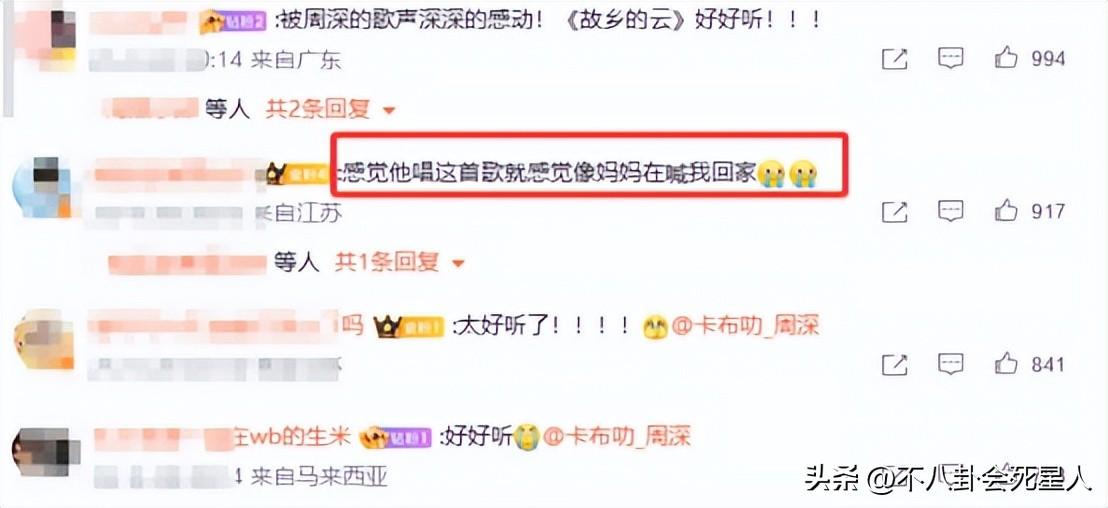Expand 共1条回复 replies
1108x508 pixels.
click(387, 263)
